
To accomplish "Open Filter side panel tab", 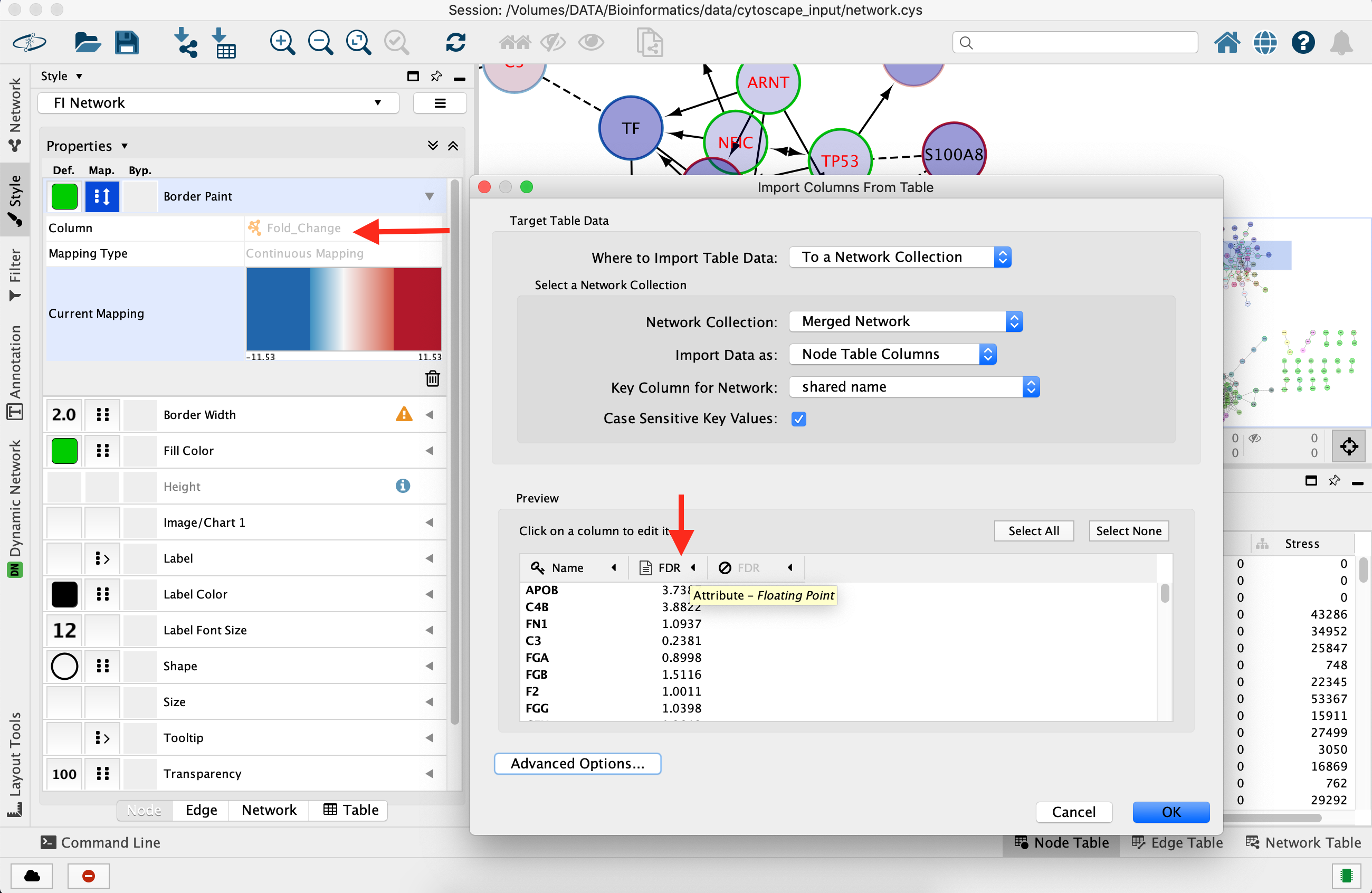I will click(x=15, y=274).
